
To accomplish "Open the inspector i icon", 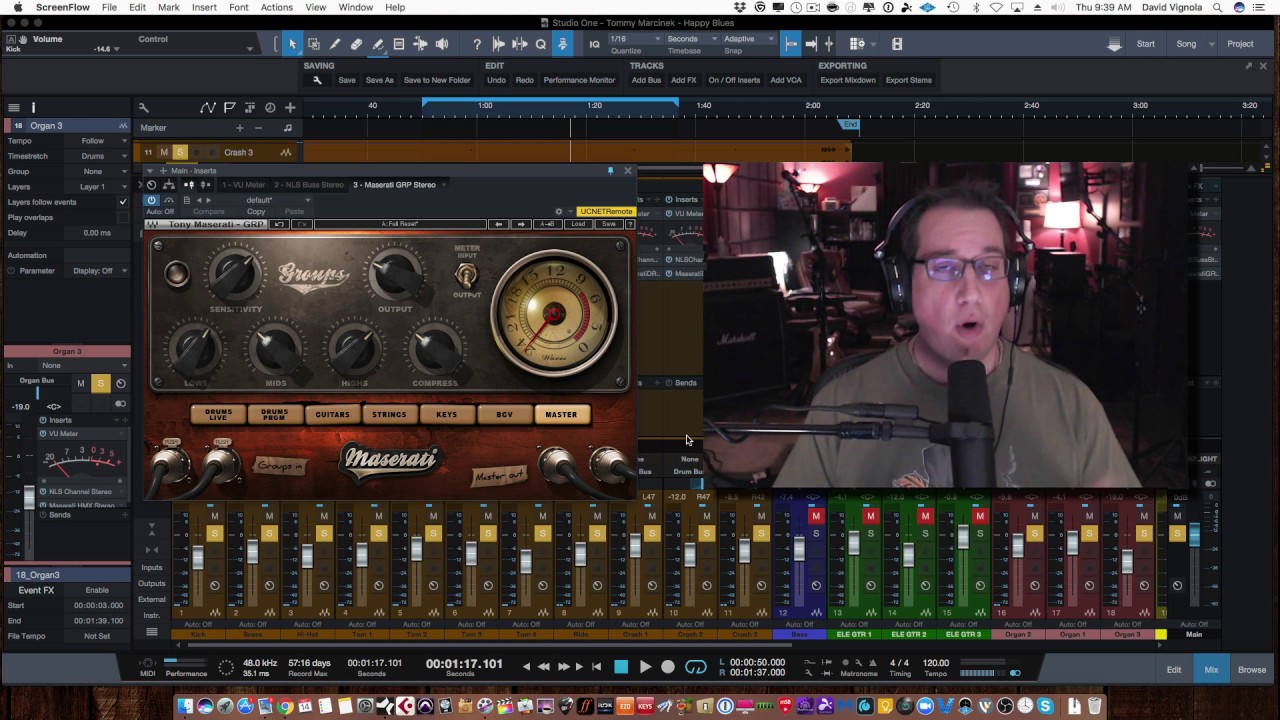I will [33, 107].
